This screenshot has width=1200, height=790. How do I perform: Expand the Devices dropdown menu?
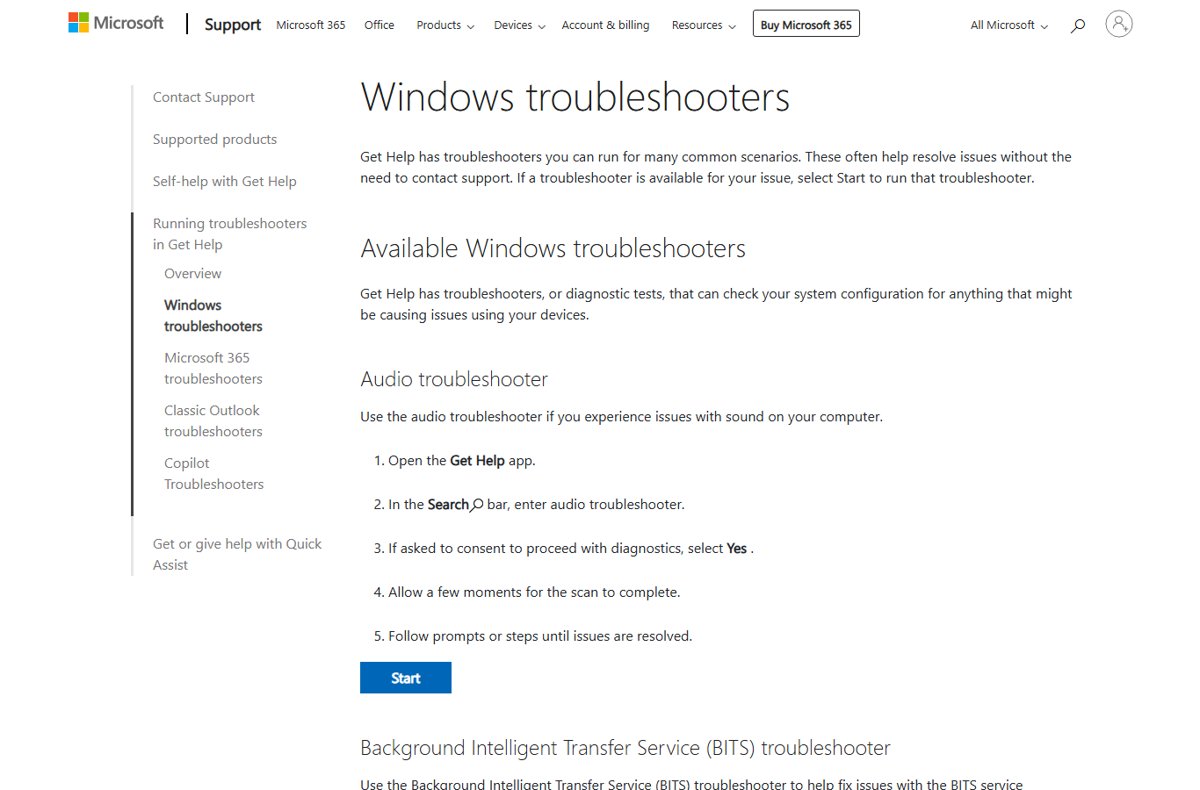(520, 25)
